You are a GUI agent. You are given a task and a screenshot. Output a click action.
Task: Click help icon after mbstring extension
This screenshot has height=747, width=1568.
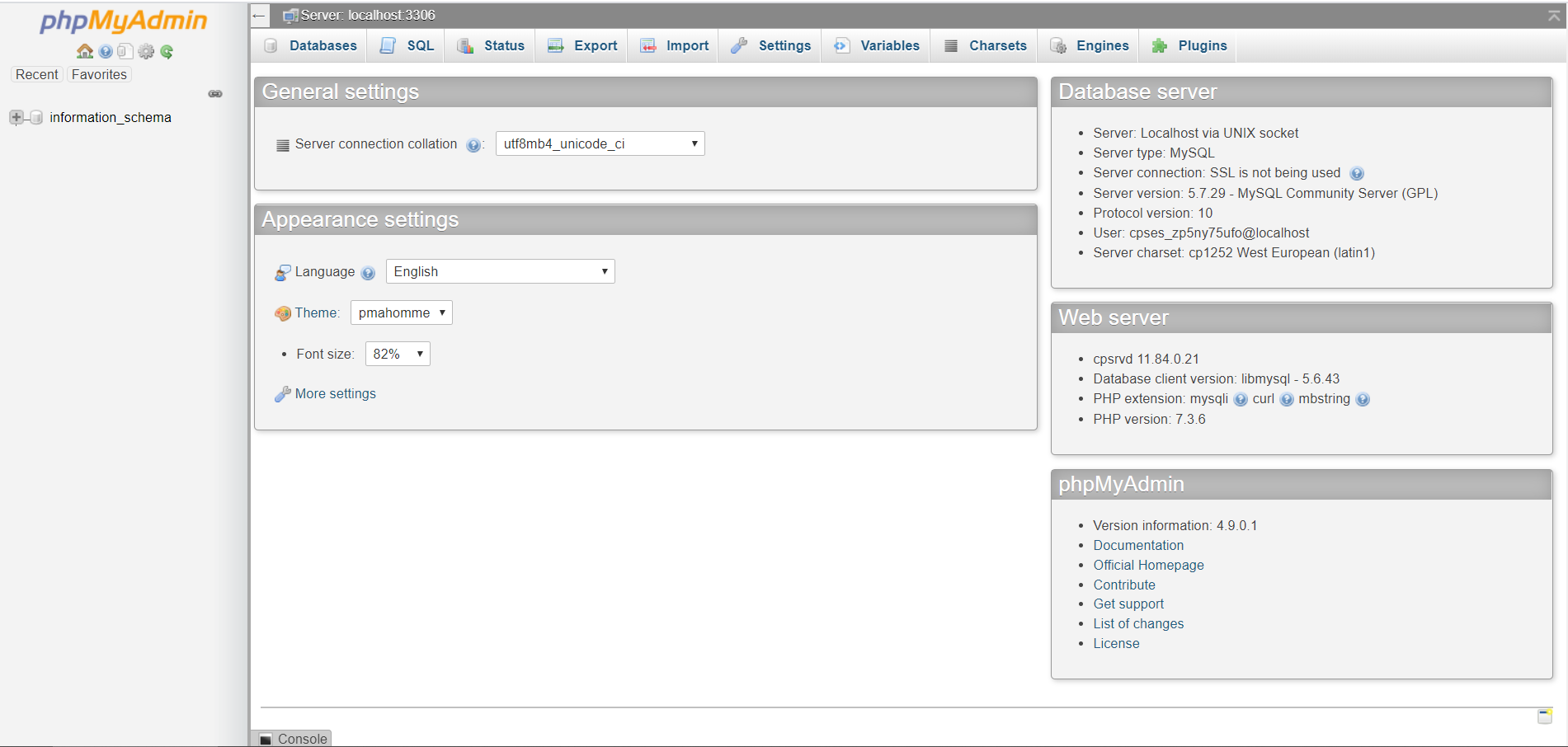click(x=1363, y=400)
